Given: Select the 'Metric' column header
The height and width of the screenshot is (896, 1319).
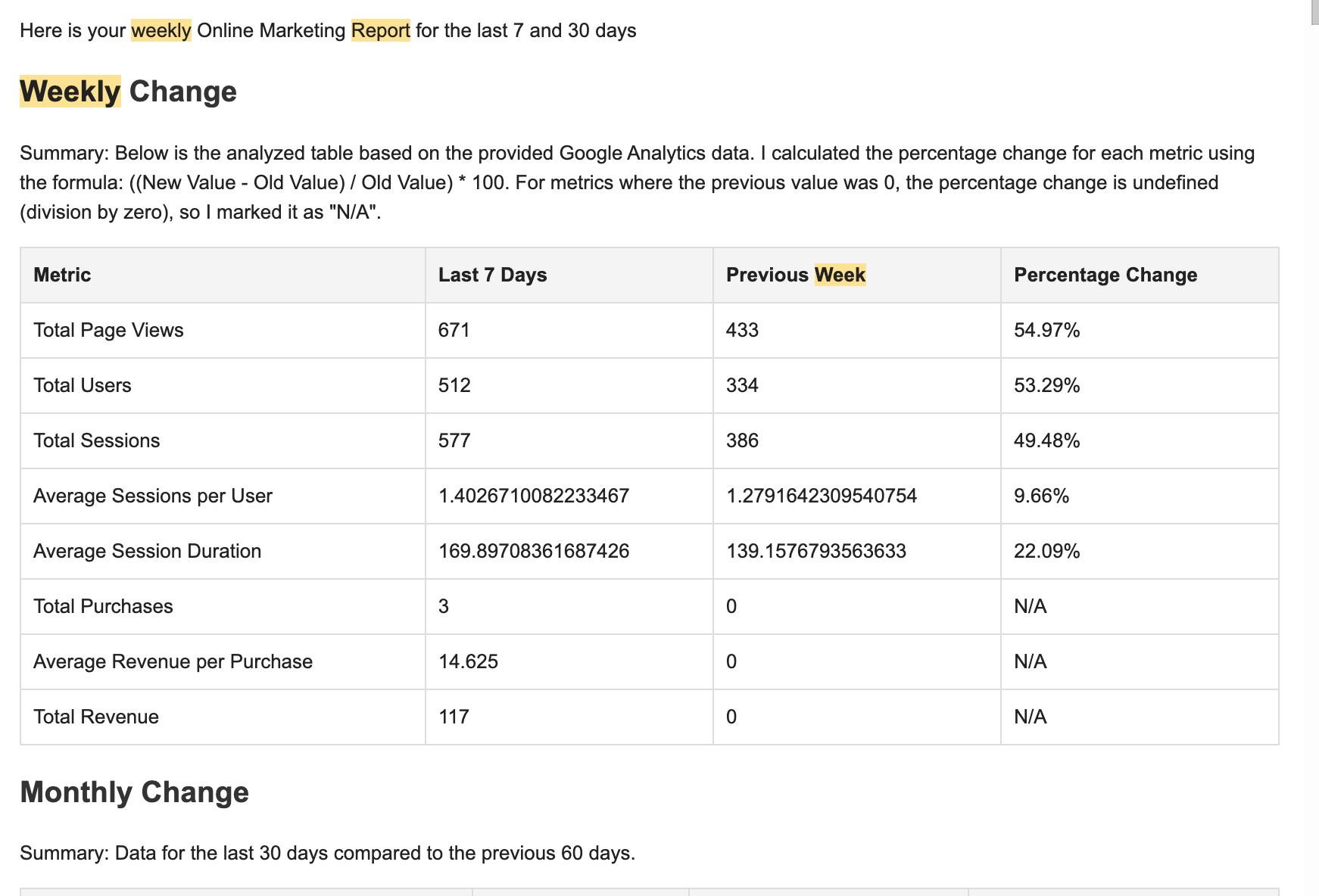Looking at the screenshot, I should [62, 275].
